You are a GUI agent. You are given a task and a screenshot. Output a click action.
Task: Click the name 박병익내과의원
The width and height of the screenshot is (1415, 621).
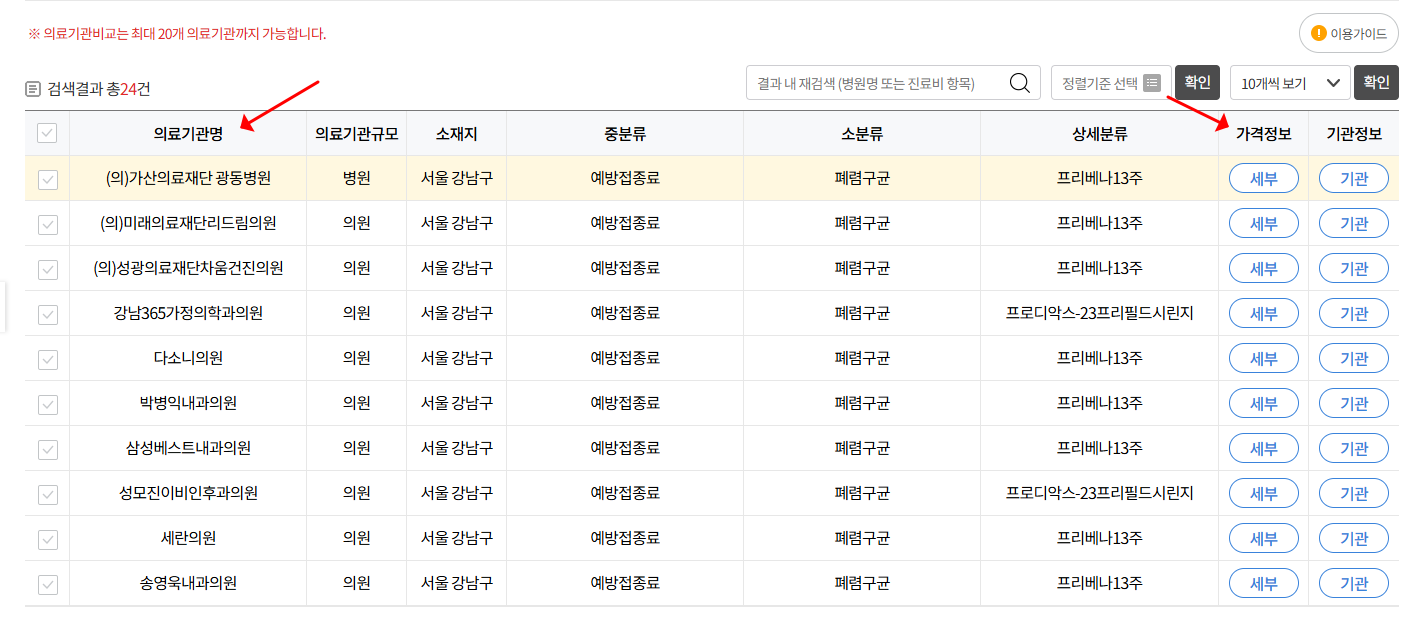(x=188, y=403)
